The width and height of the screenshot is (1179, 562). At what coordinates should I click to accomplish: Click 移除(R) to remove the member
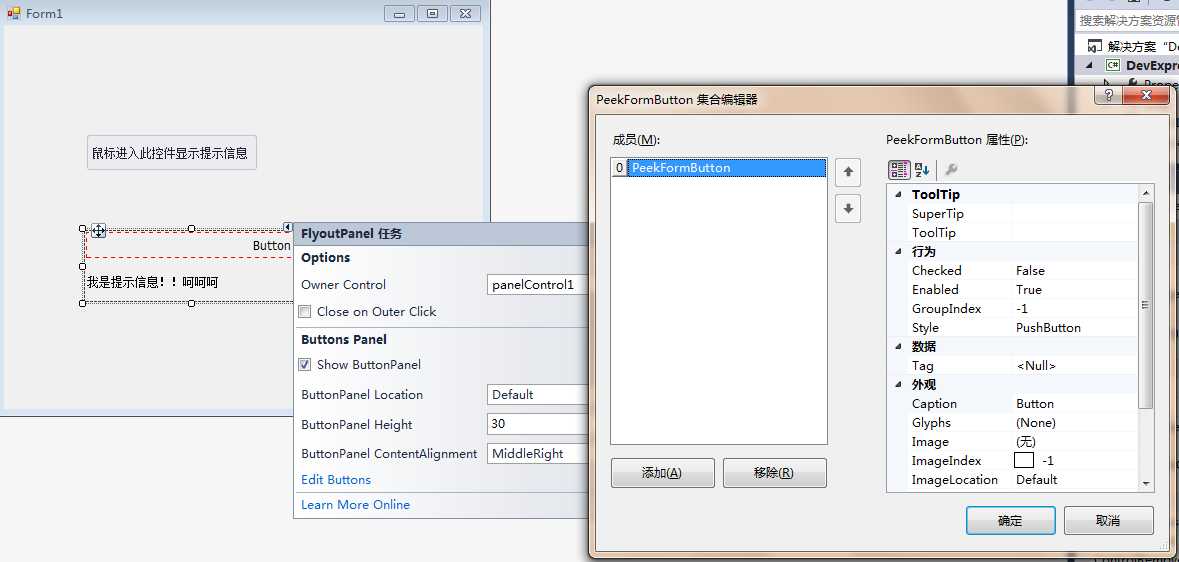tap(774, 473)
